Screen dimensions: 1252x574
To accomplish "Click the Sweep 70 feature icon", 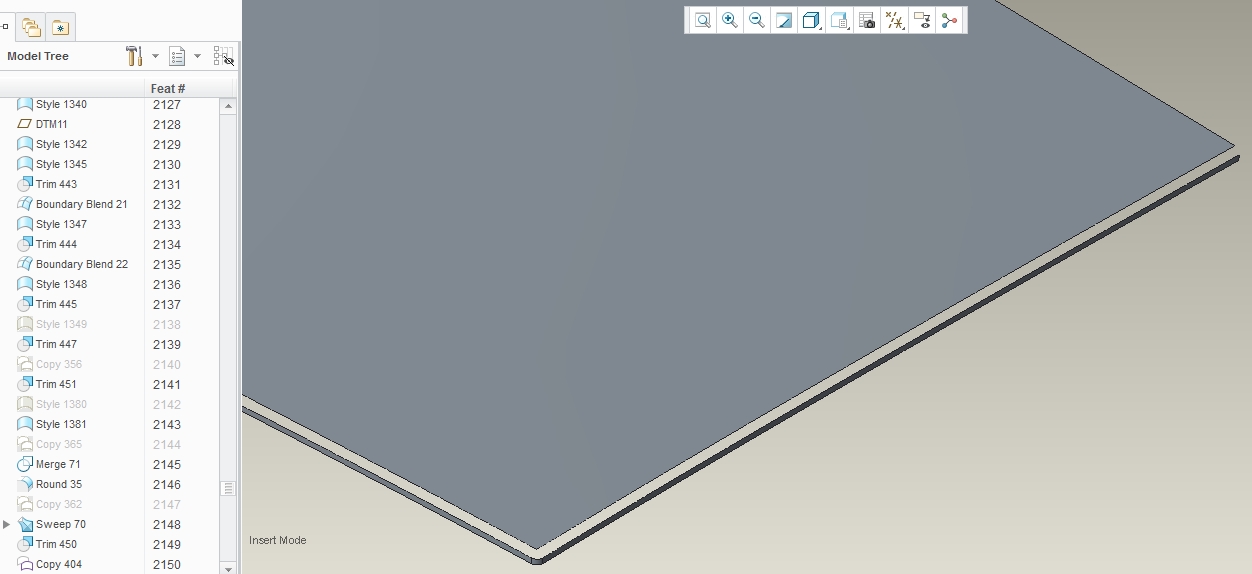I will pos(25,524).
